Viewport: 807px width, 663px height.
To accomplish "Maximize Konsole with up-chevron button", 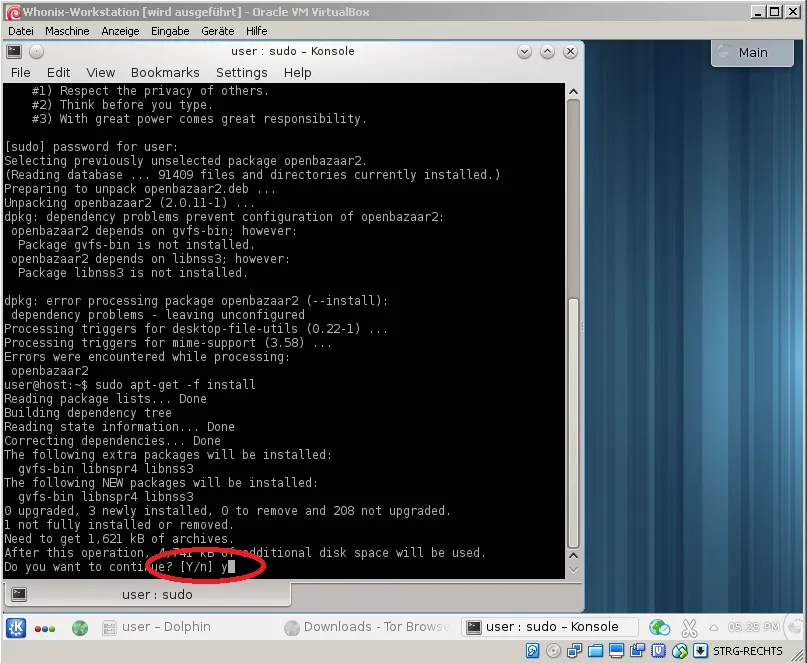I will 547,51.
